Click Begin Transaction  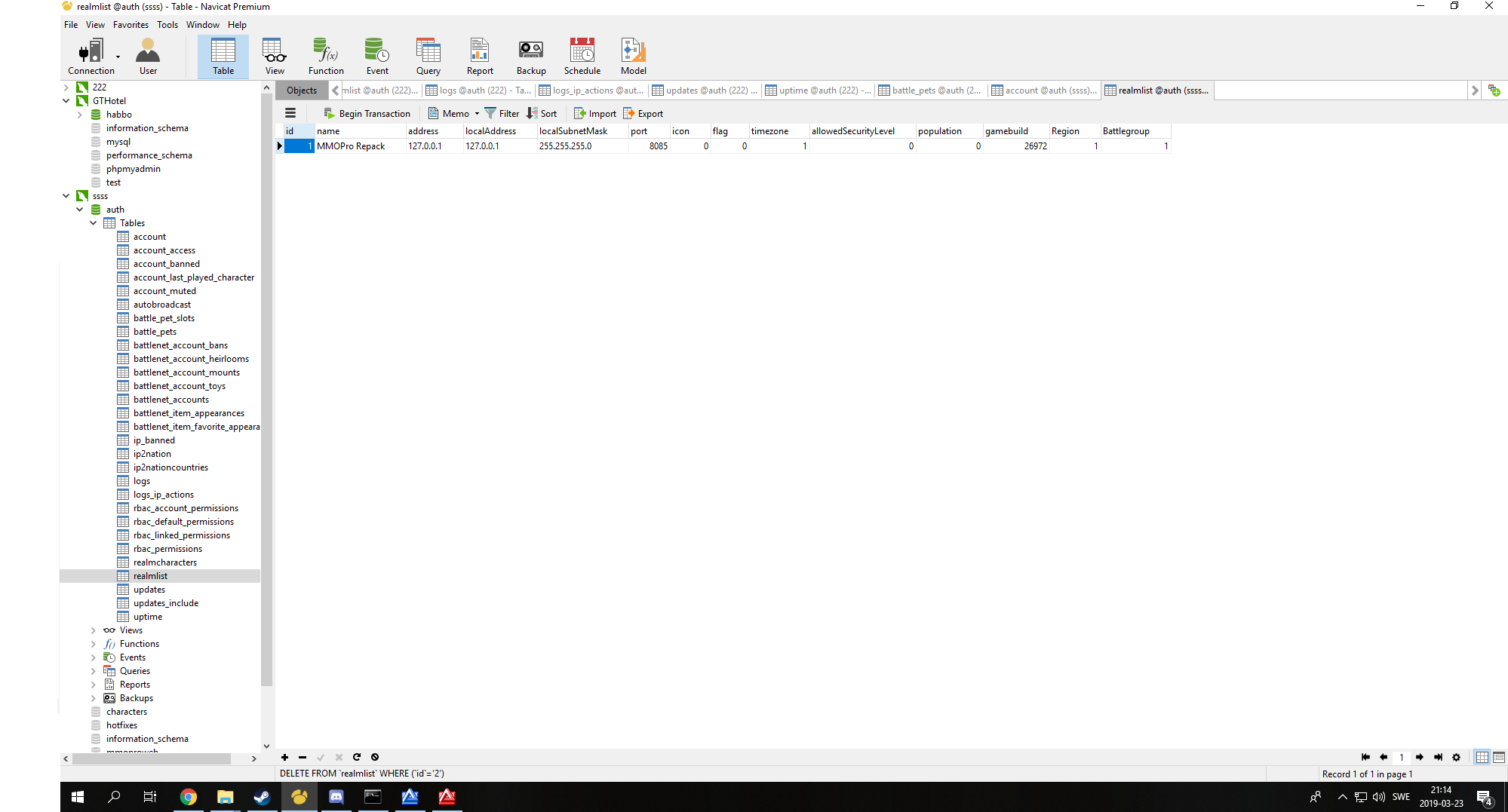367,113
